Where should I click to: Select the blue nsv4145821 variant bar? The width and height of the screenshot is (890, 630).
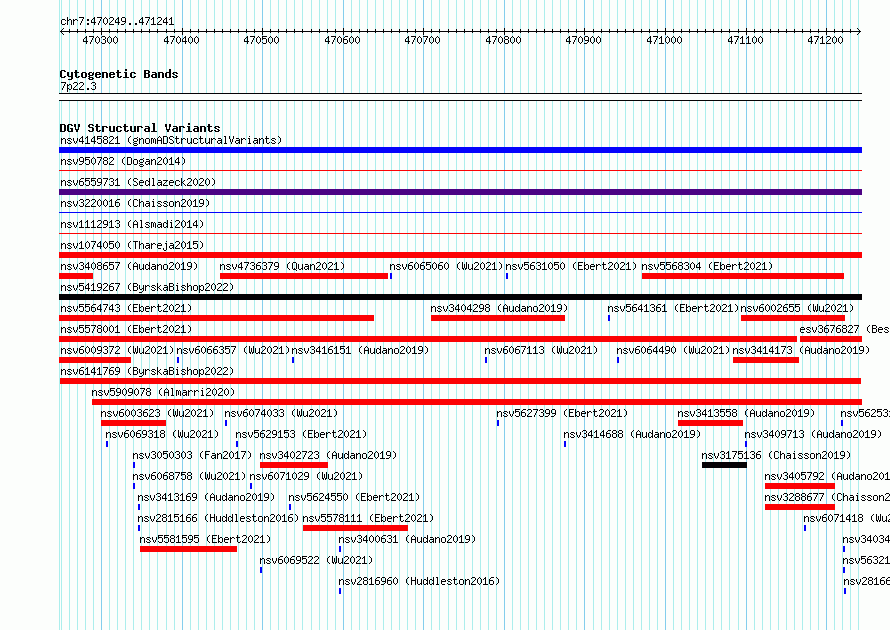[x=460, y=150]
